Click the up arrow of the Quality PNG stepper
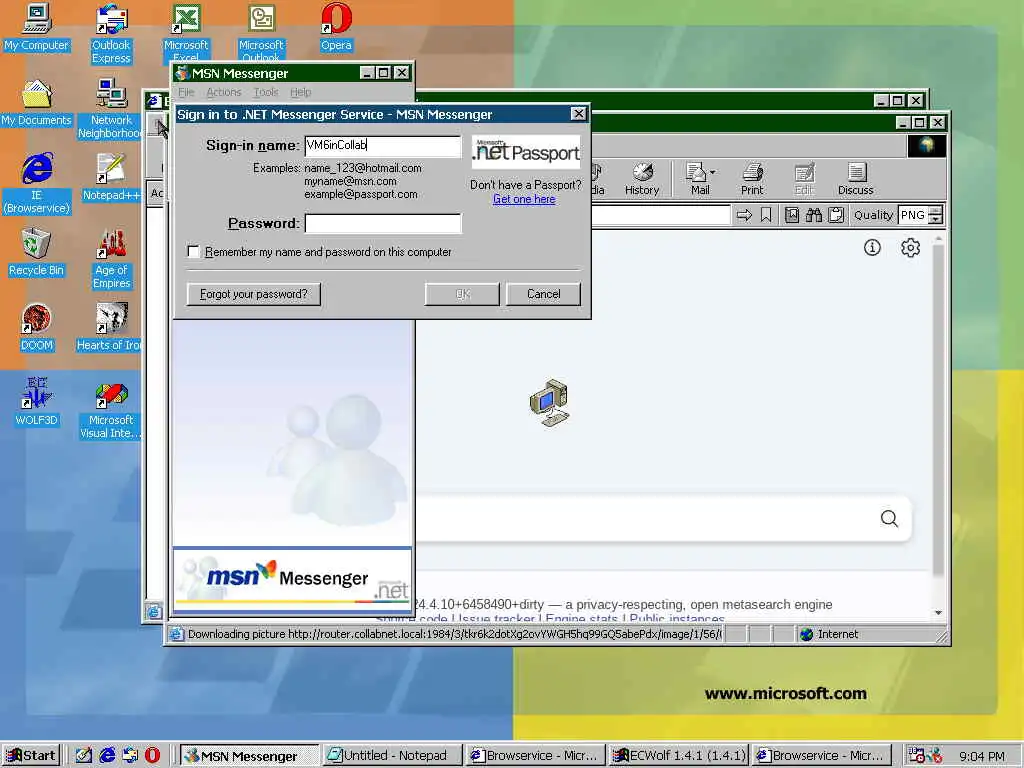1024x768 pixels. [936, 210]
